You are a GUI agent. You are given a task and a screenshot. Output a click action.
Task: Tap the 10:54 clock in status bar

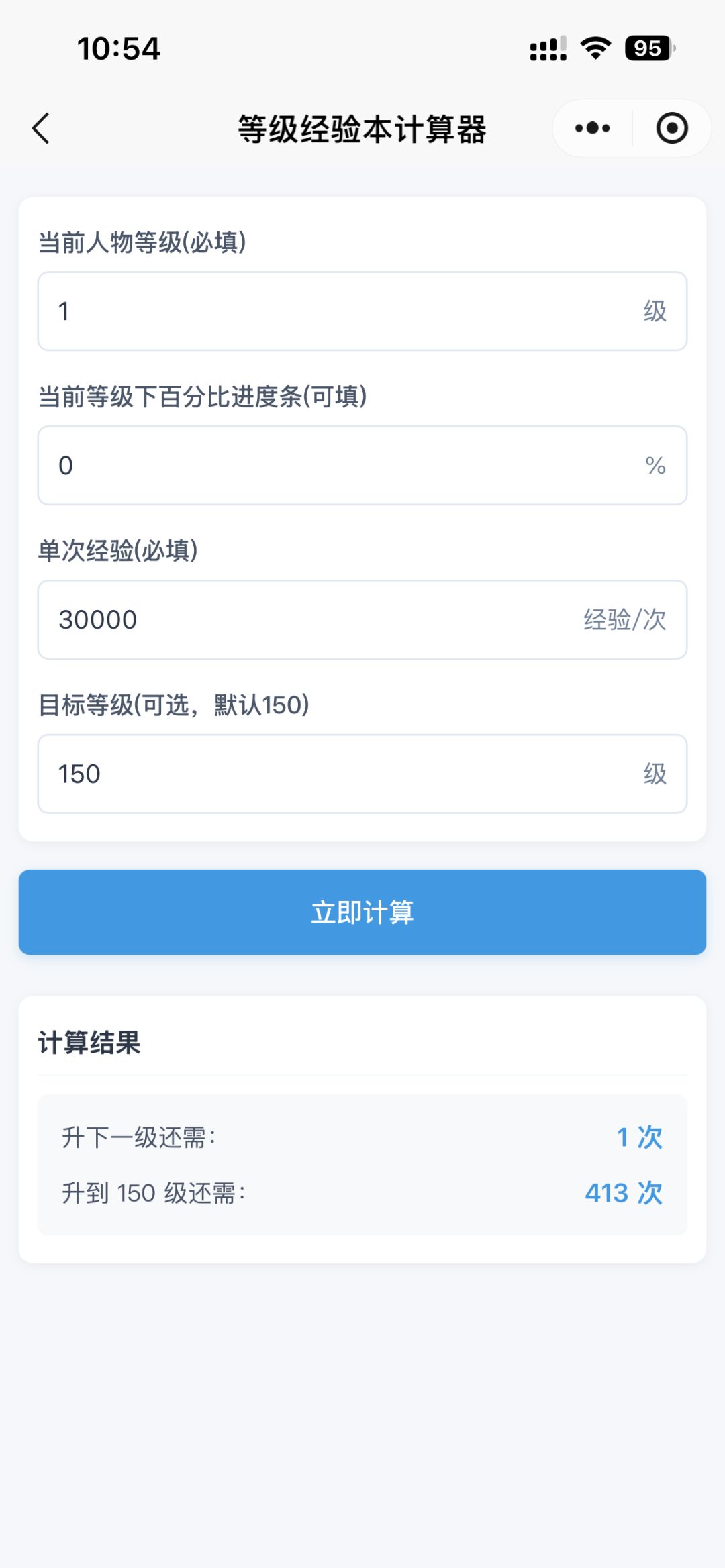[x=119, y=48]
